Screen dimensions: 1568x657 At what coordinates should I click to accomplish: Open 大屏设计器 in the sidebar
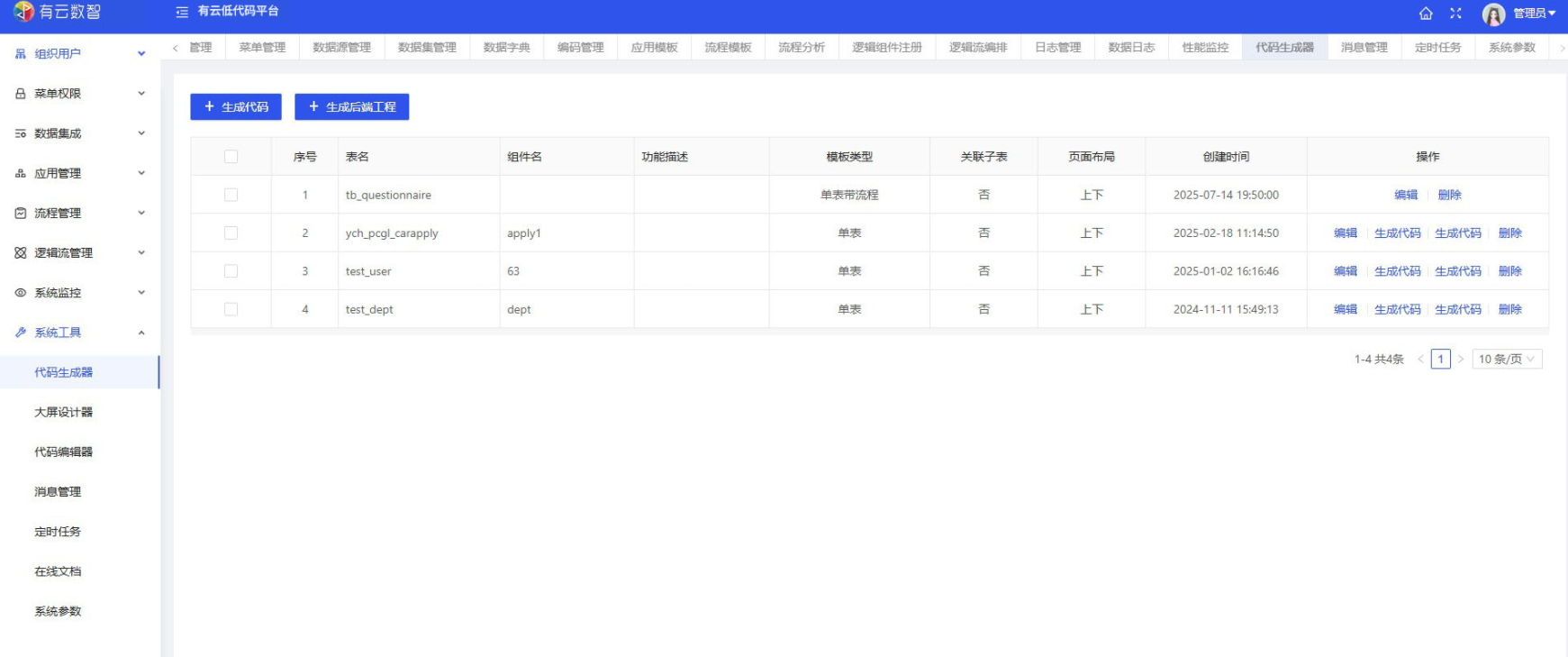pos(63,413)
